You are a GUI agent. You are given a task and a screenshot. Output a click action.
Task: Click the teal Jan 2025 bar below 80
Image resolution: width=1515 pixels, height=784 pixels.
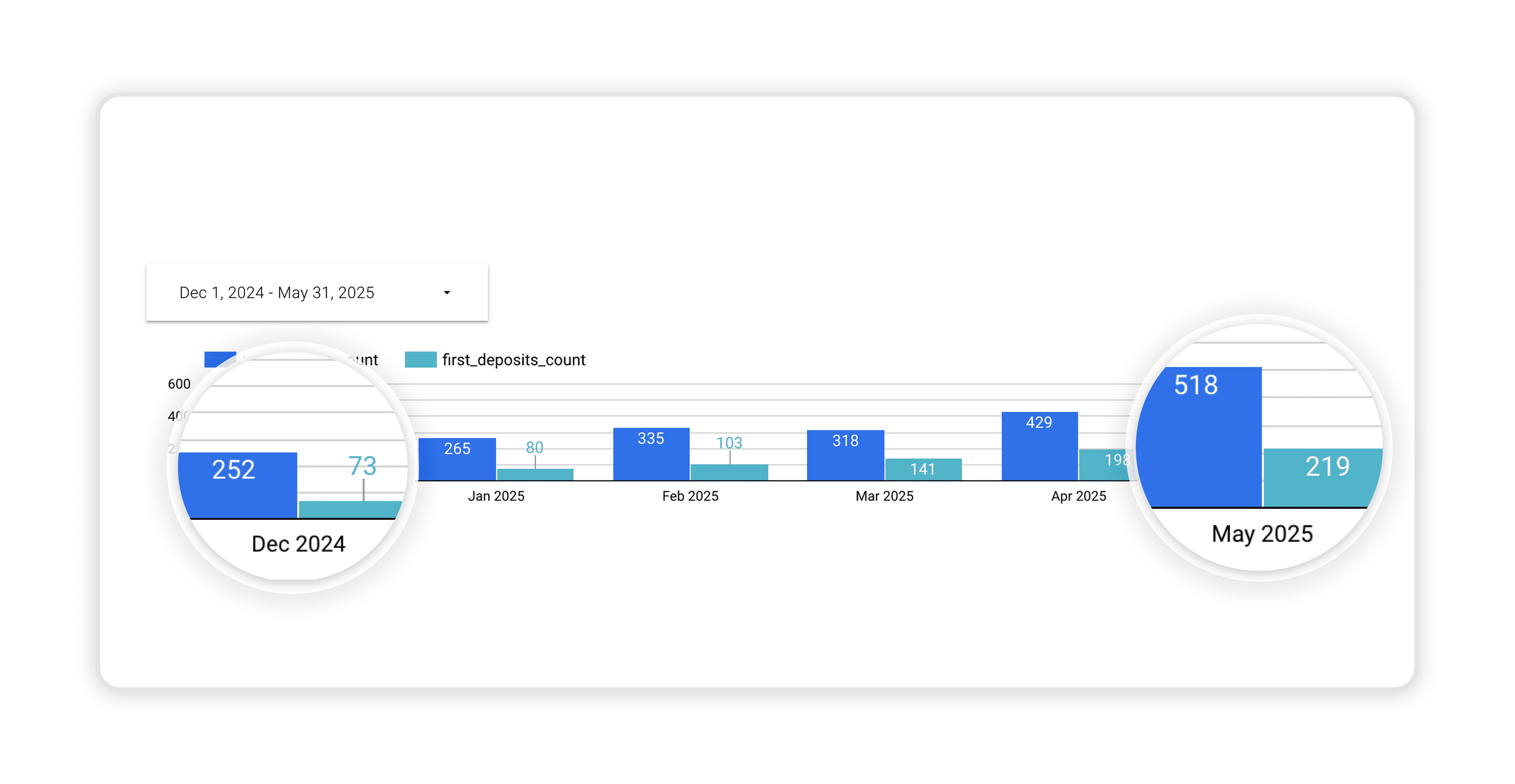coord(535,474)
